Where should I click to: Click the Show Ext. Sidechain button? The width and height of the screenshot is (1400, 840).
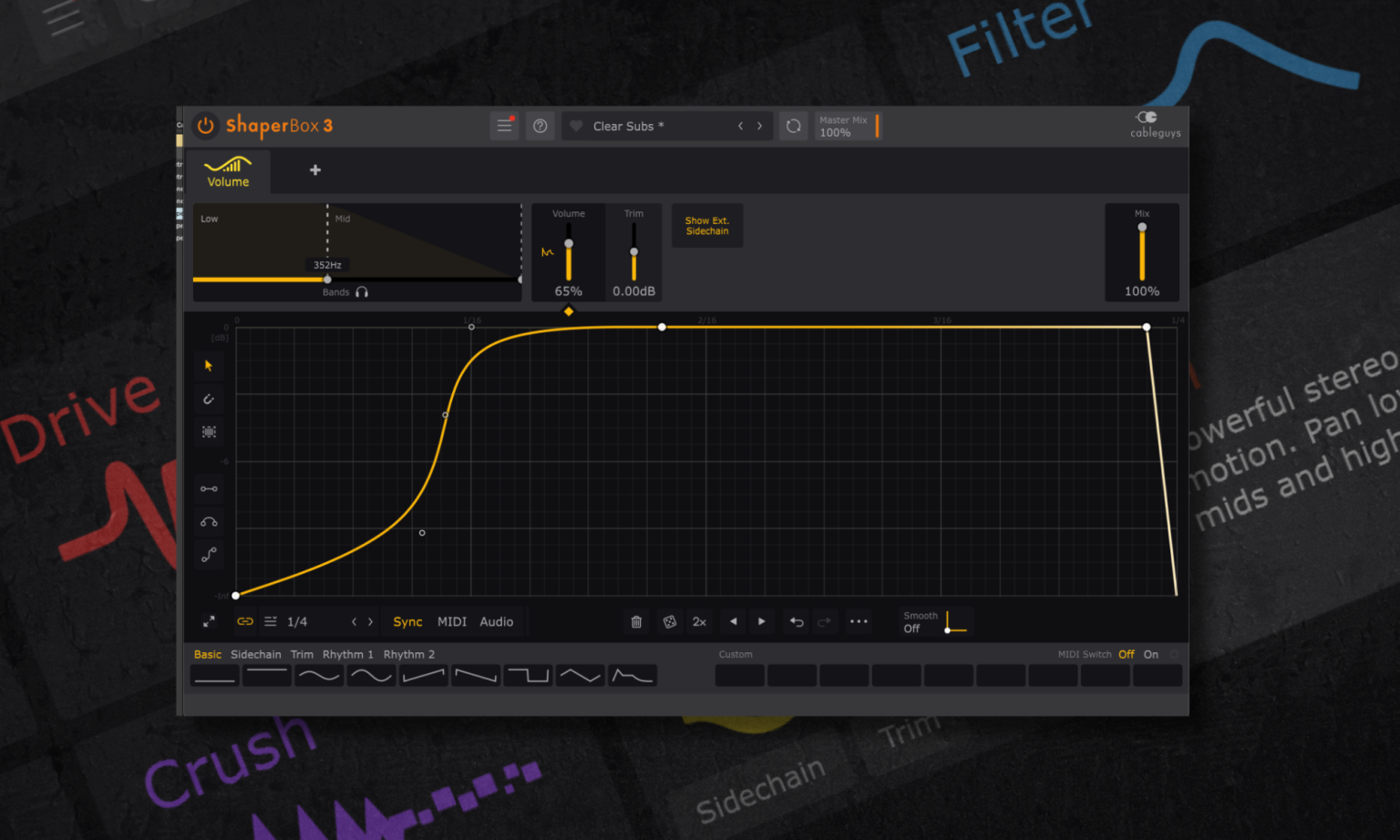tap(706, 225)
